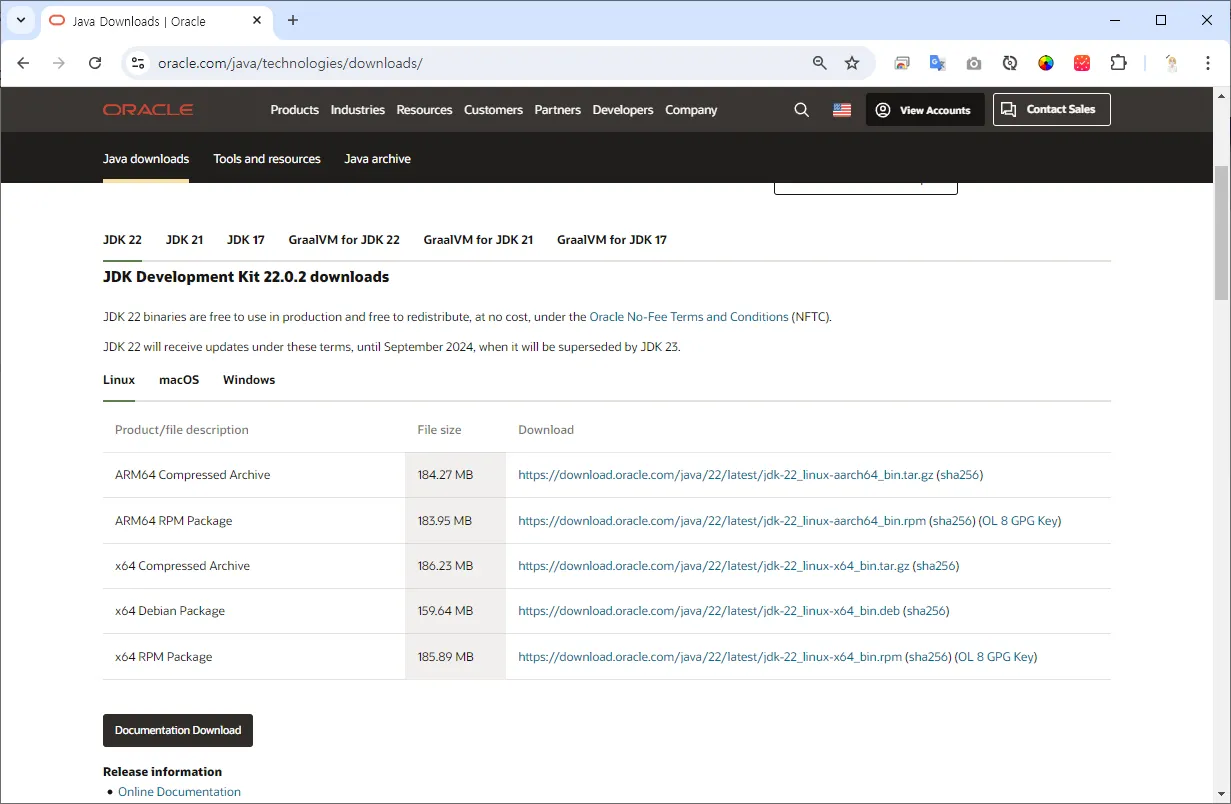Screen dimensions: 1231x804
Task: Open a new browser tab with plus
Action: click(x=293, y=20)
